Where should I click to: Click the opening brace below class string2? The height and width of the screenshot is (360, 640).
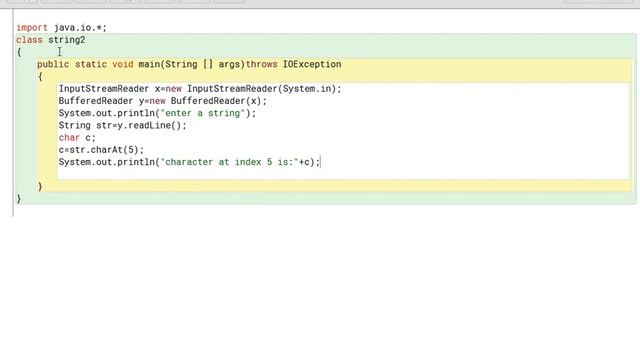point(19,52)
